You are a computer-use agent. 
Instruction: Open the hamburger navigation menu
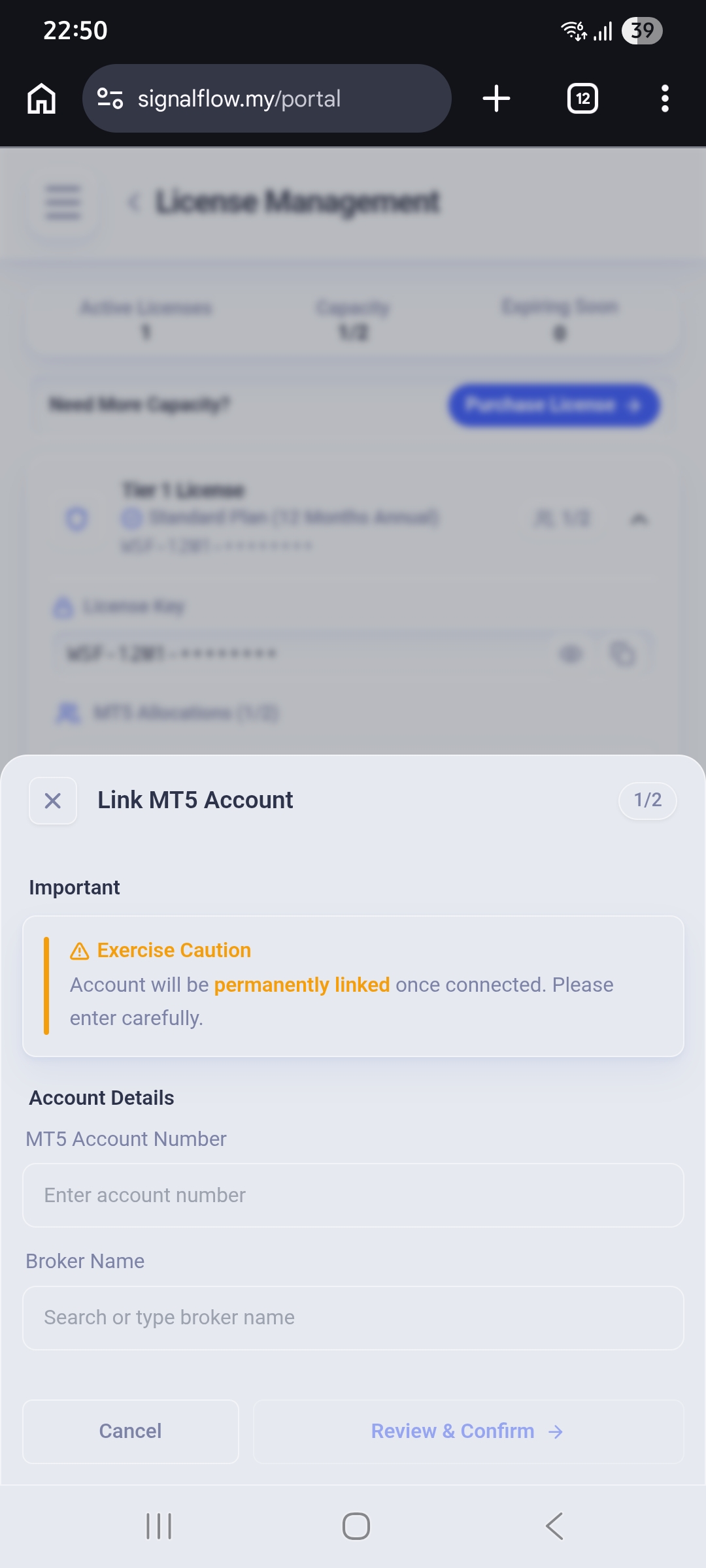[x=62, y=203]
